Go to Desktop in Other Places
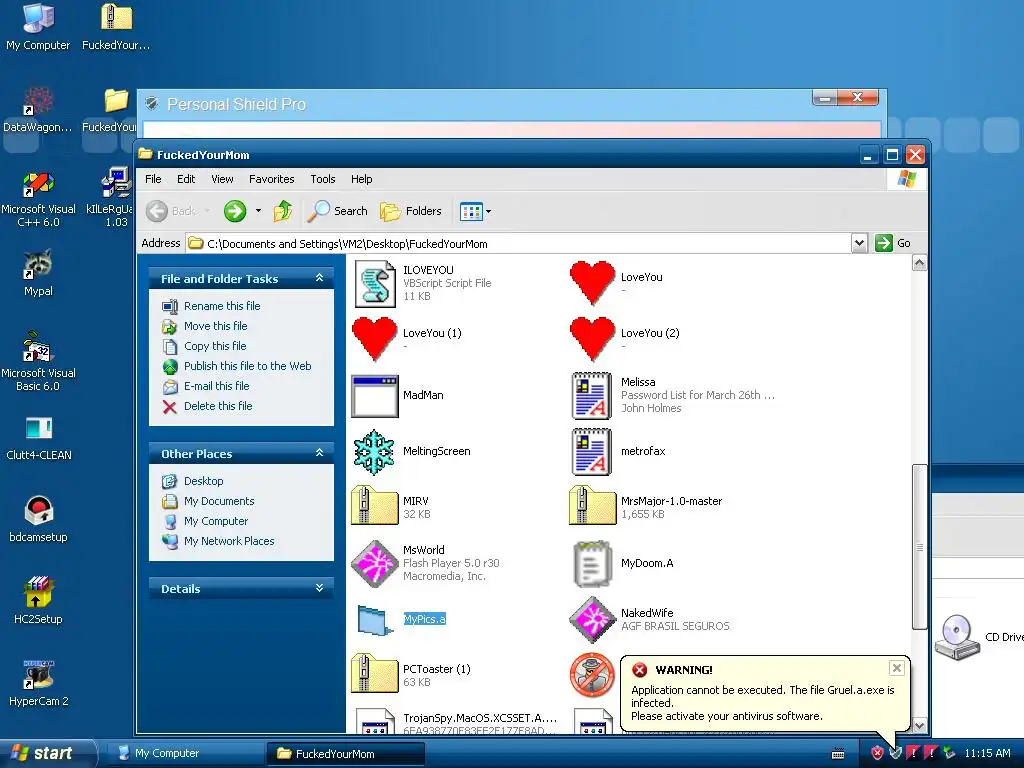The image size is (1024, 768). [x=204, y=481]
